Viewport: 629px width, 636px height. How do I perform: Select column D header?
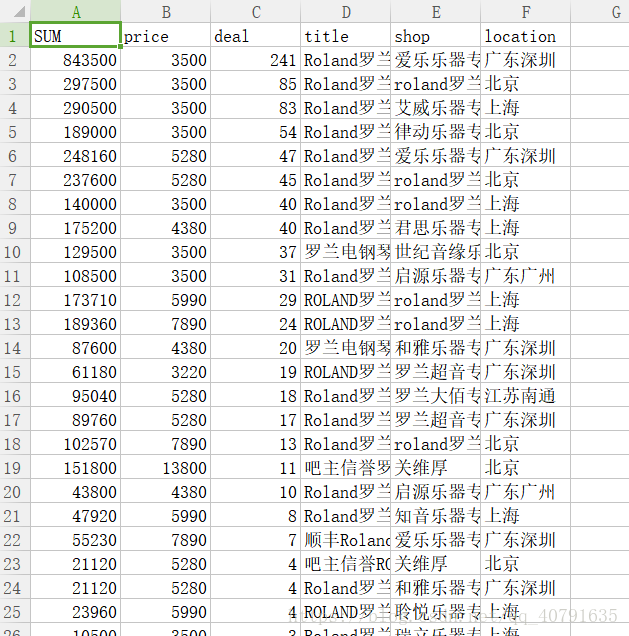[x=346, y=11]
